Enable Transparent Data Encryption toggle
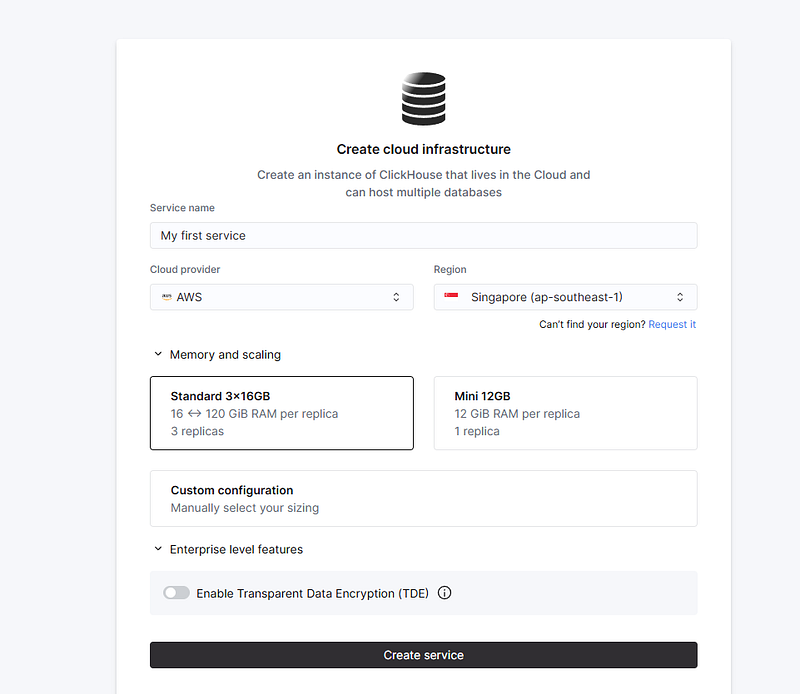The width and height of the screenshot is (800, 694). click(177, 592)
